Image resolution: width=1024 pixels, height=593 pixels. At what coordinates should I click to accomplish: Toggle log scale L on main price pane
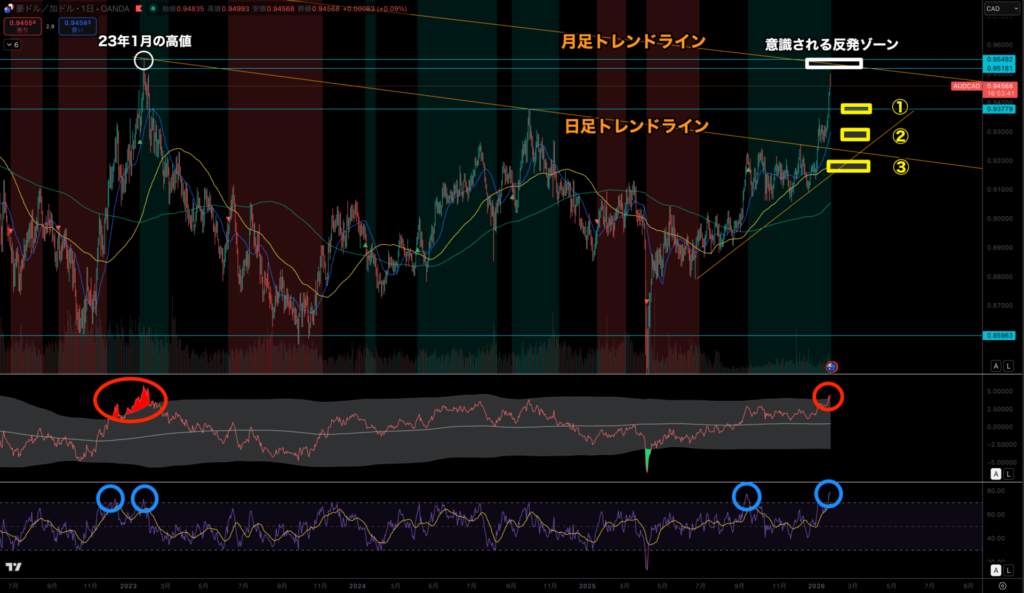(1009, 366)
